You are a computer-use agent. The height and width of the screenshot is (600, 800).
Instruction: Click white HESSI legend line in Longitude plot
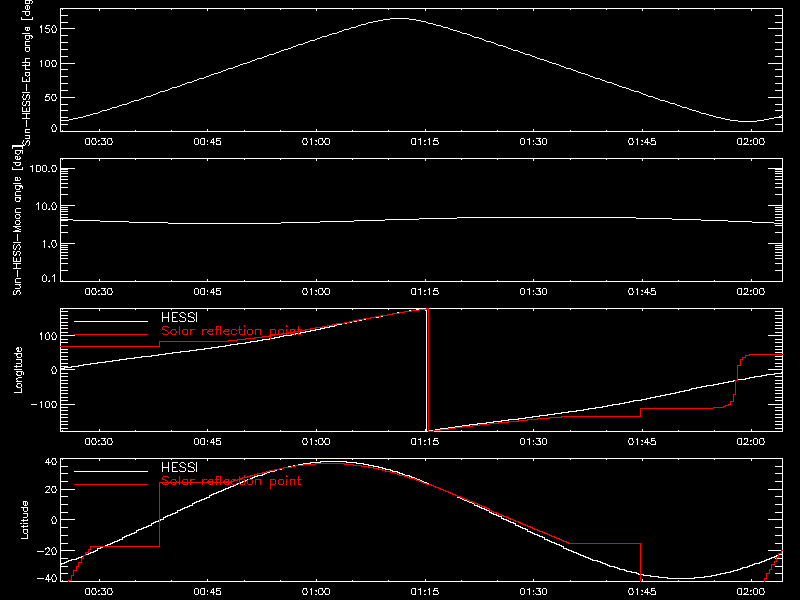coord(111,321)
